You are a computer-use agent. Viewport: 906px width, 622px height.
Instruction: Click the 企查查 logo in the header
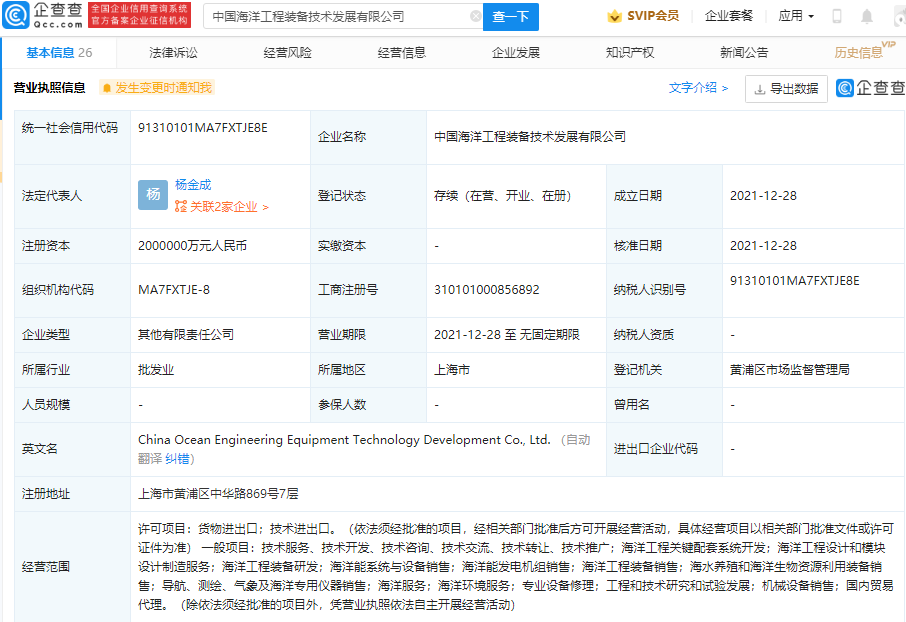coord(42,15)
